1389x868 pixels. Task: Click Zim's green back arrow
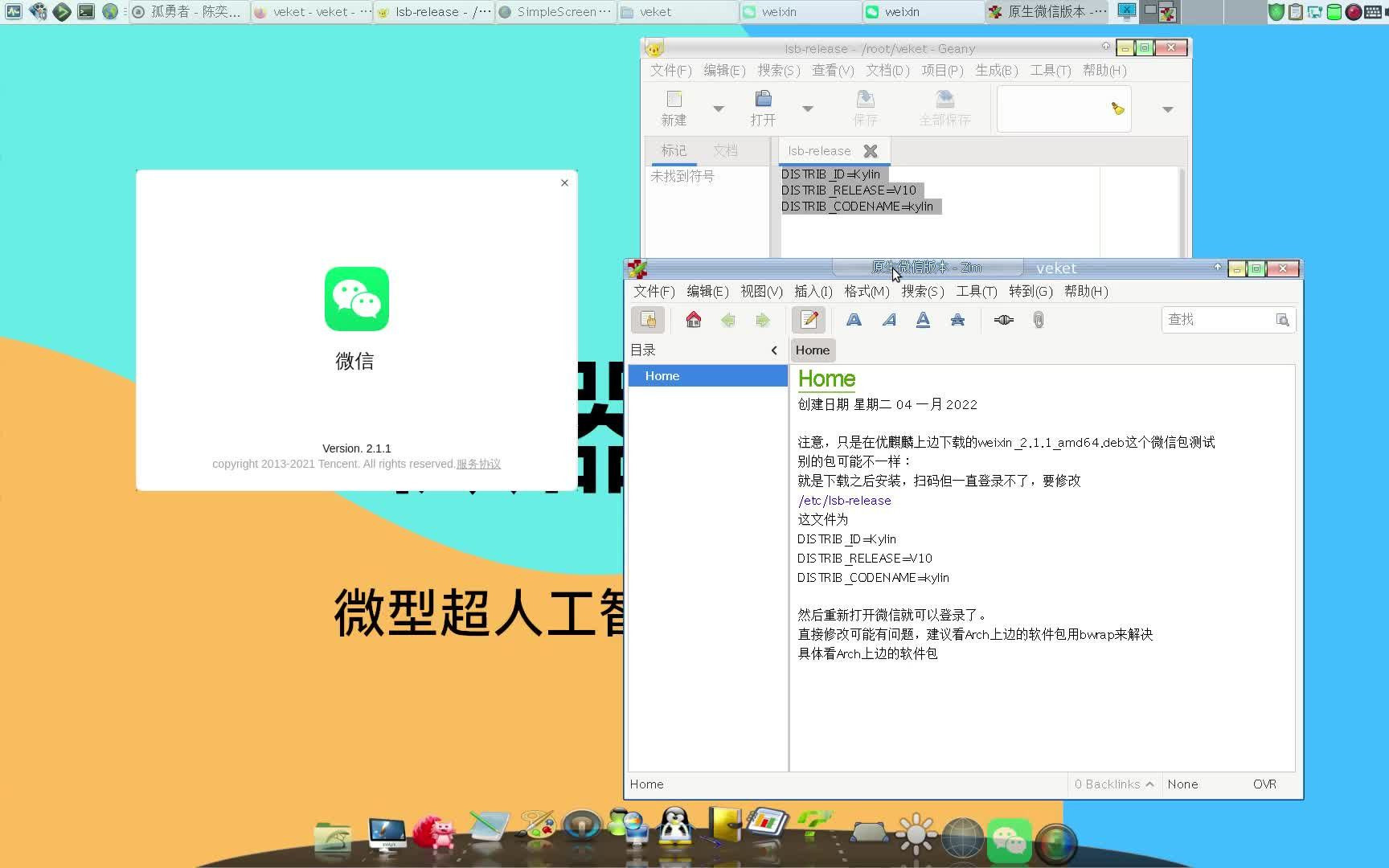click(x=728, y=320)
